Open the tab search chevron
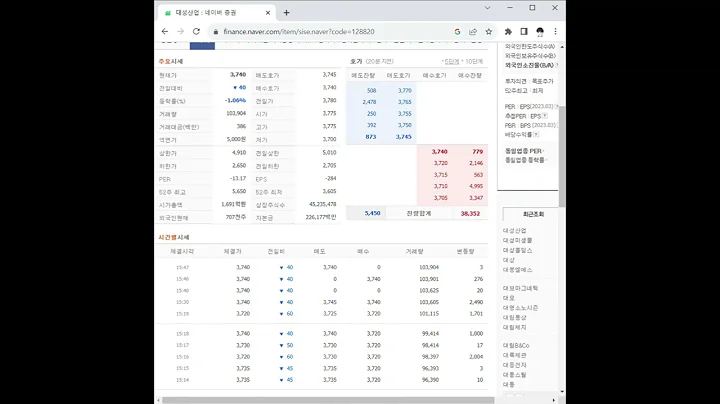 (488, 8)
